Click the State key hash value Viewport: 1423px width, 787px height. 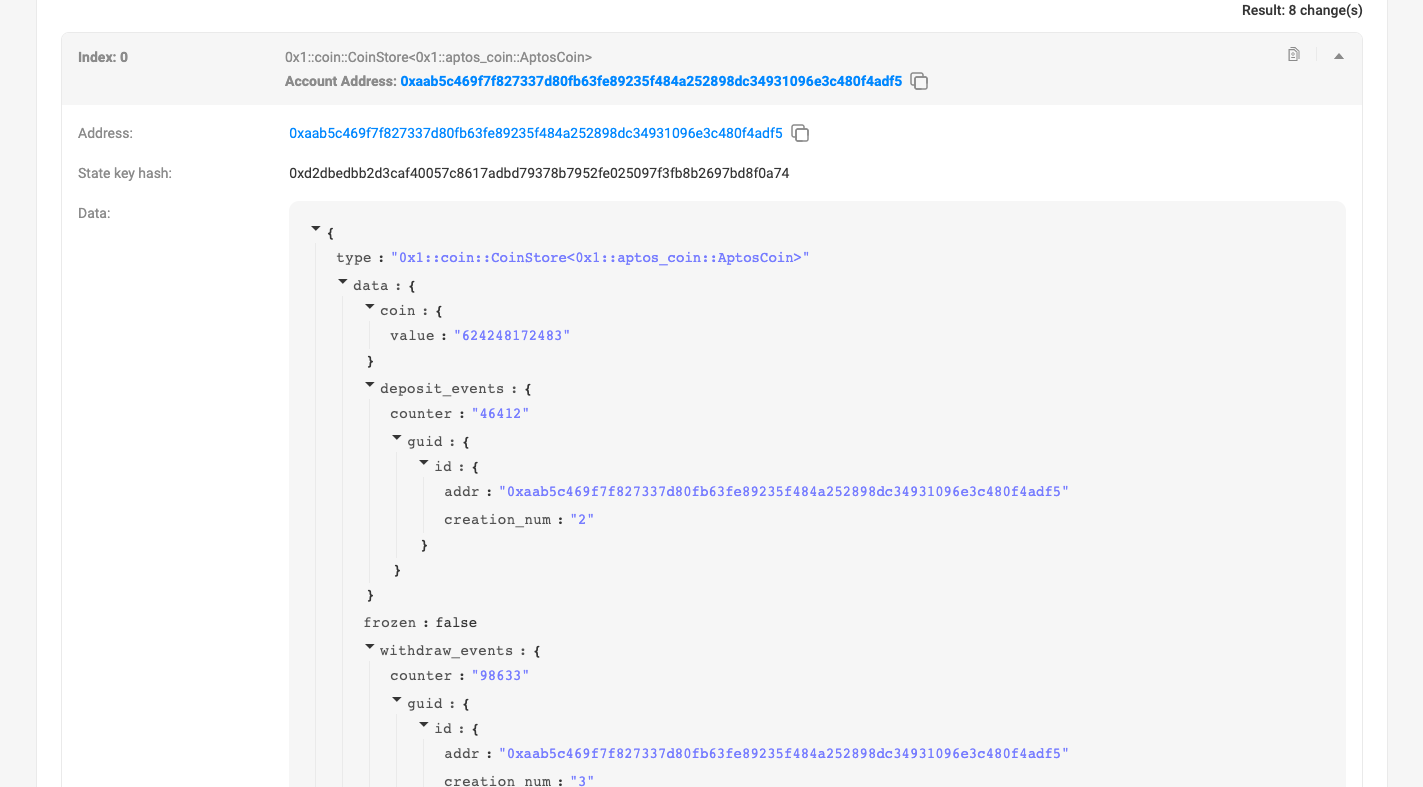click(x=539, y=173)
